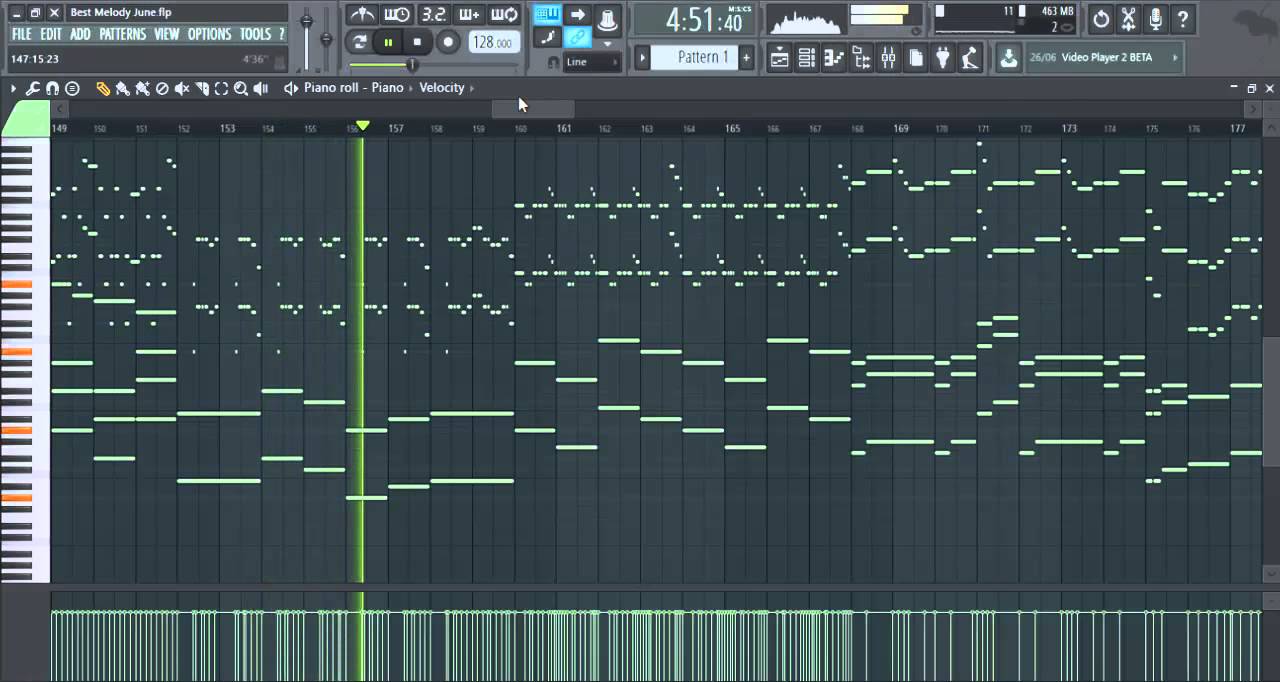Open the Line snap dropdown
This screenshot has height=682, width=1280.
tap(592, 62)
